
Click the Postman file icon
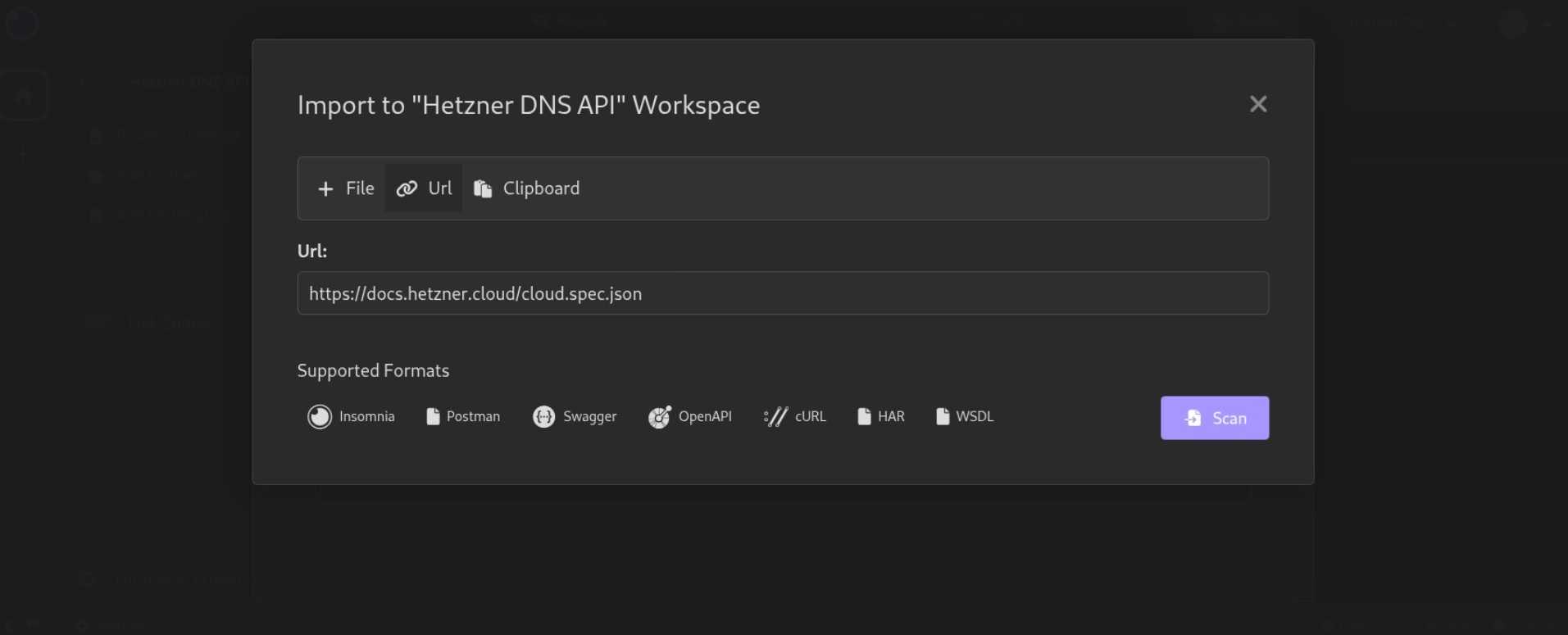(x=433, y=417)
